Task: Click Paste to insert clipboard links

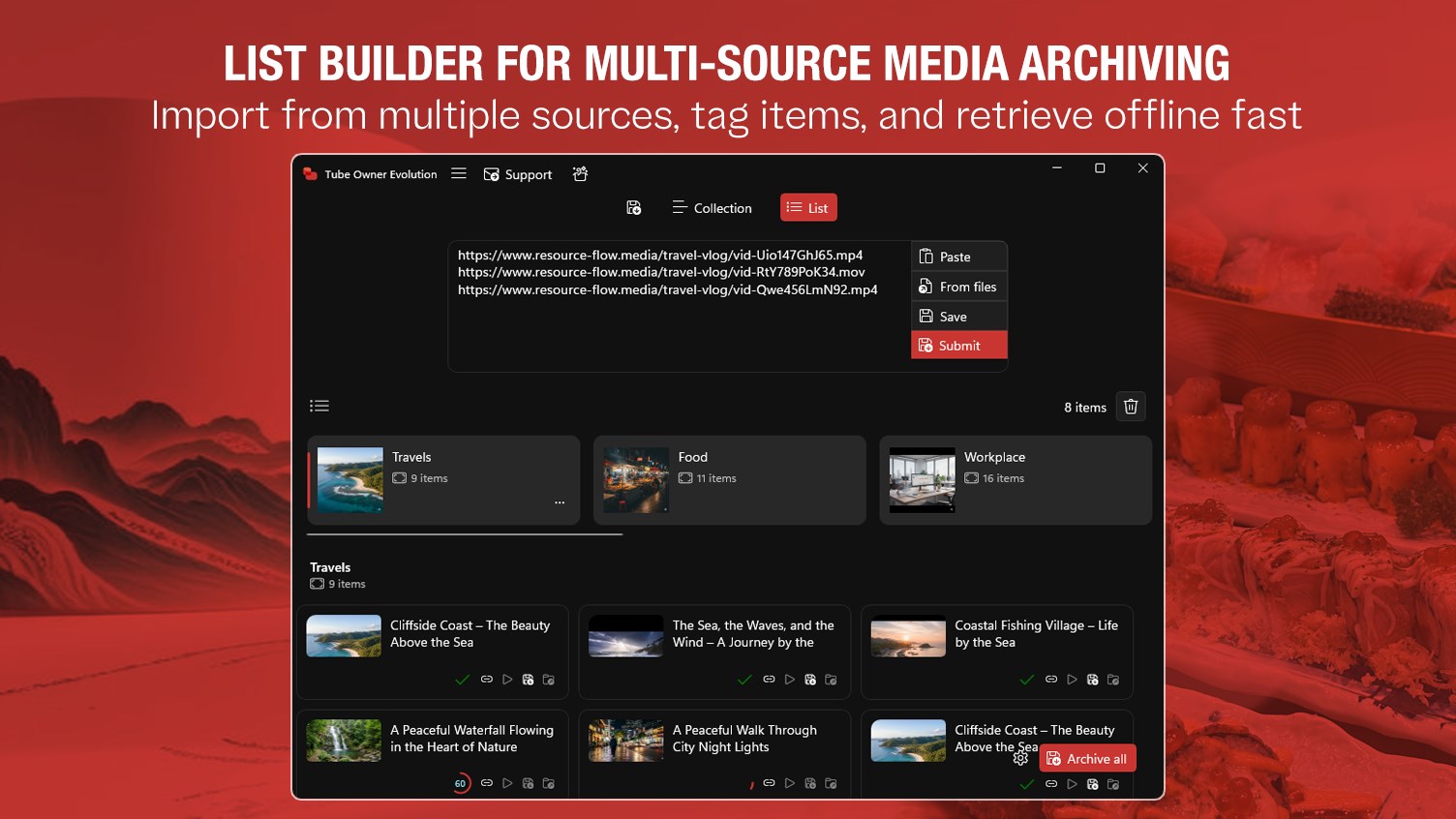Action: [x=958, y=257]
